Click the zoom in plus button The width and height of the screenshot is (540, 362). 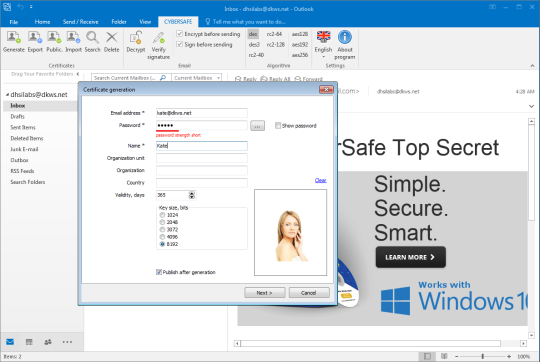[509, 356]
